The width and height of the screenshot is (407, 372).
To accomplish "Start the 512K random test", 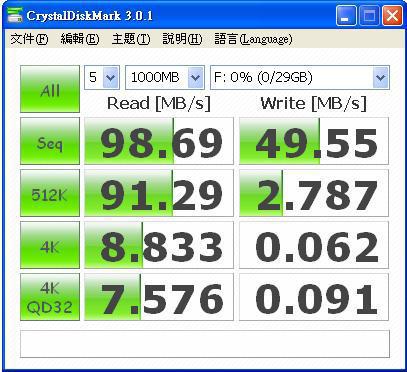I will tap(50, 193).
